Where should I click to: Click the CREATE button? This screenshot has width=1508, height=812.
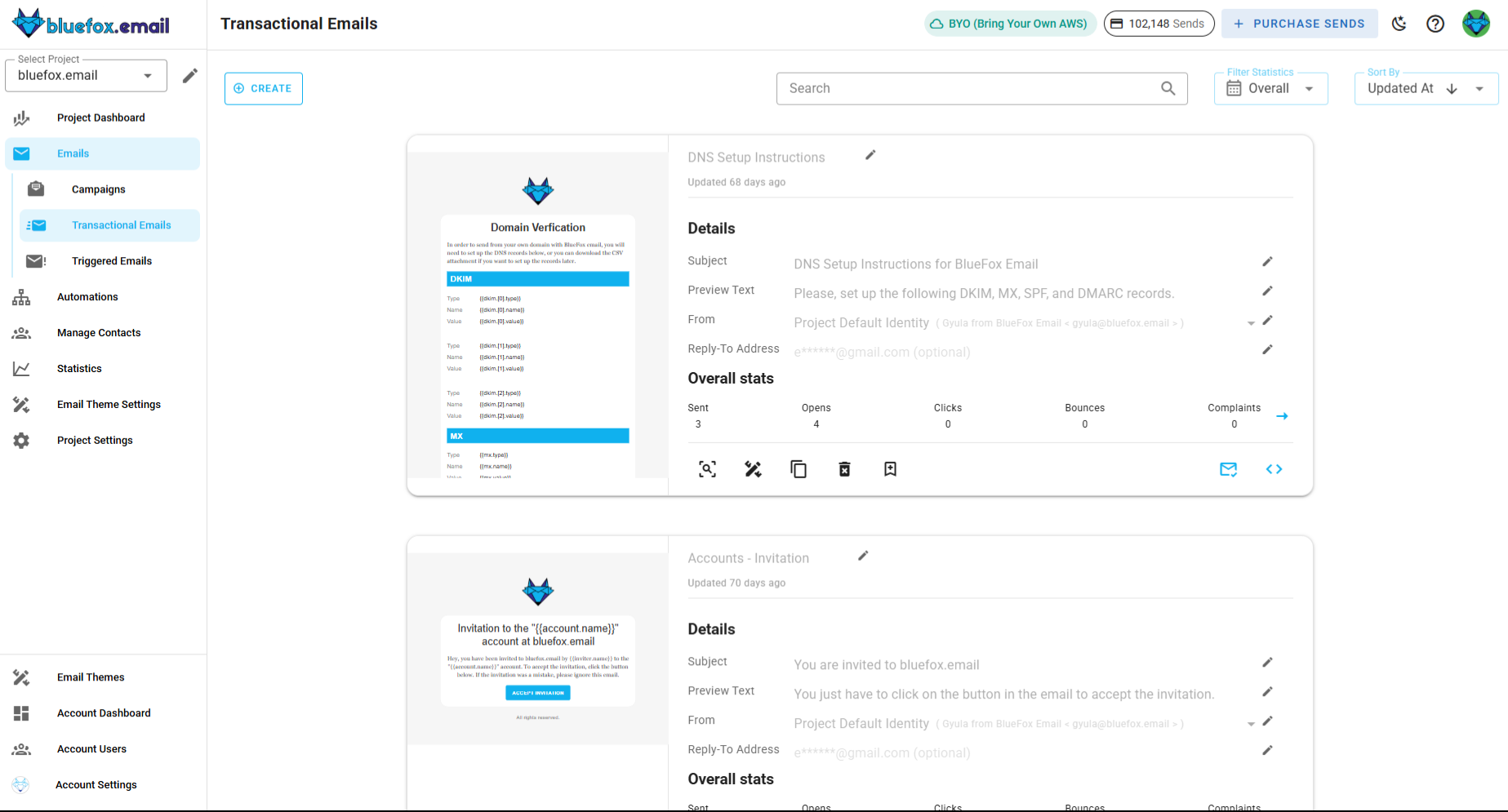tap(263, 88)
